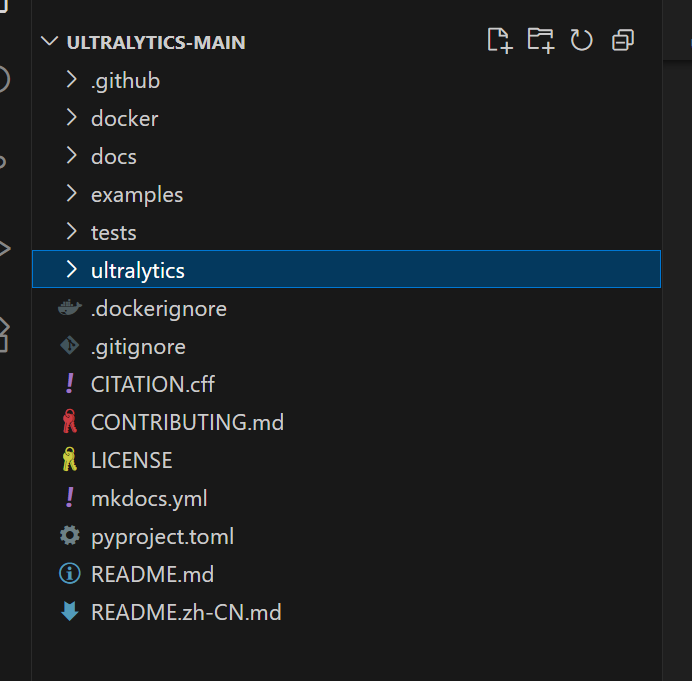Open the README.md file
Viewport: 692px width, 681px height.
point(152,574)
